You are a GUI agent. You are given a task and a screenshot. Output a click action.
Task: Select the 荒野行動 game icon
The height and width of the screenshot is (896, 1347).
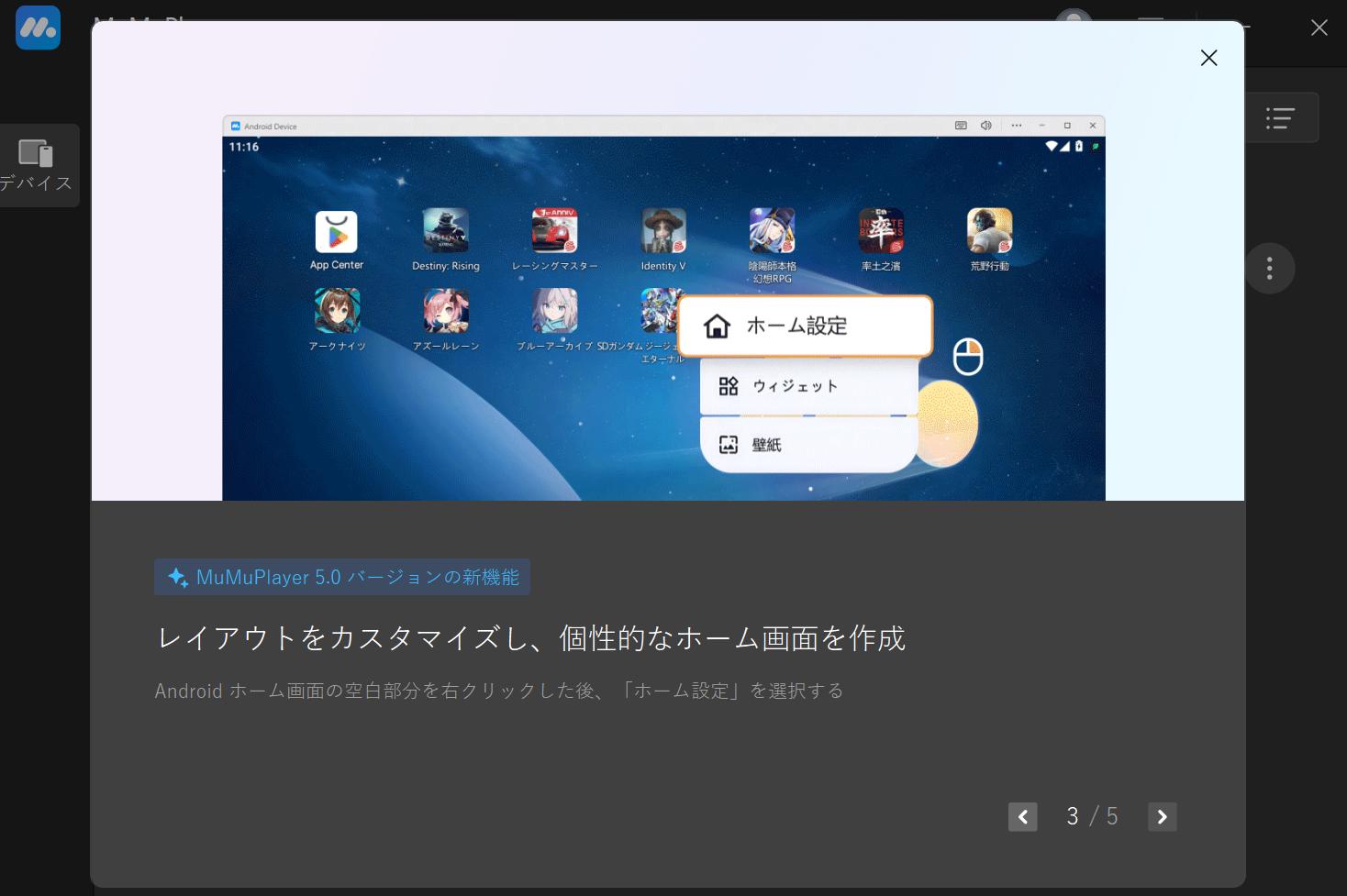(989, 230)
